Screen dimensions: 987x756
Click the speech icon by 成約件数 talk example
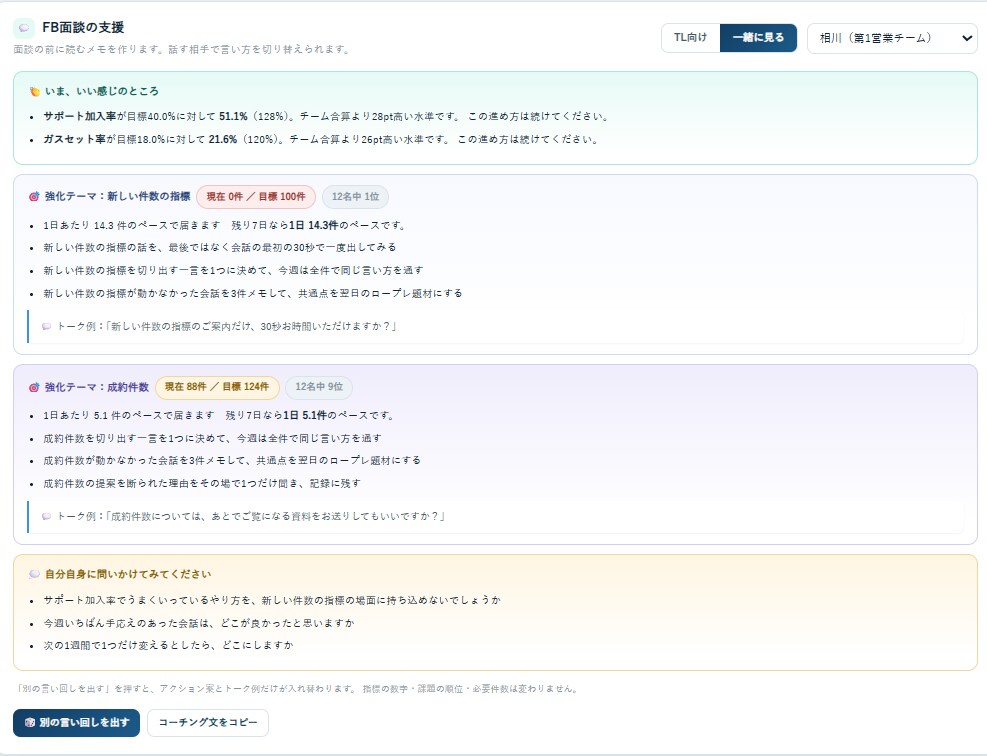pyautogui.click(x=47, y=516)
